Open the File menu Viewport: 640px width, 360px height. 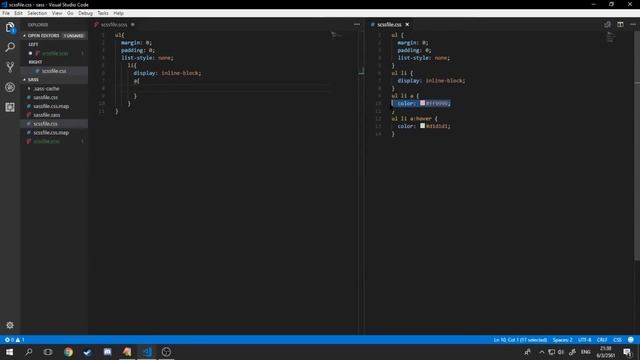6,13
